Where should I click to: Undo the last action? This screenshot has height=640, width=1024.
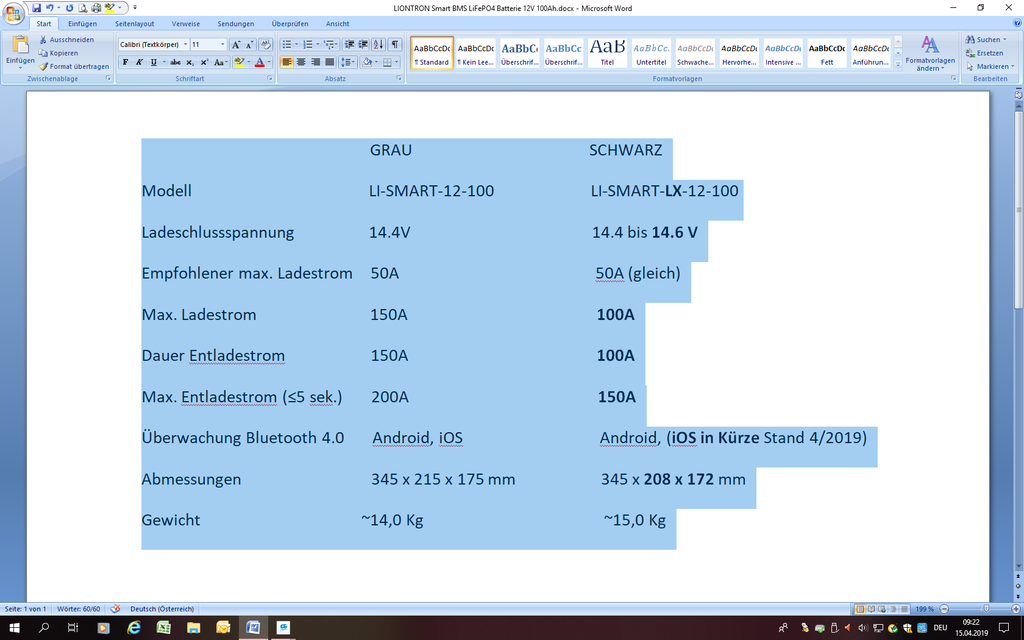pyautogui.click(x=49, y=8)
